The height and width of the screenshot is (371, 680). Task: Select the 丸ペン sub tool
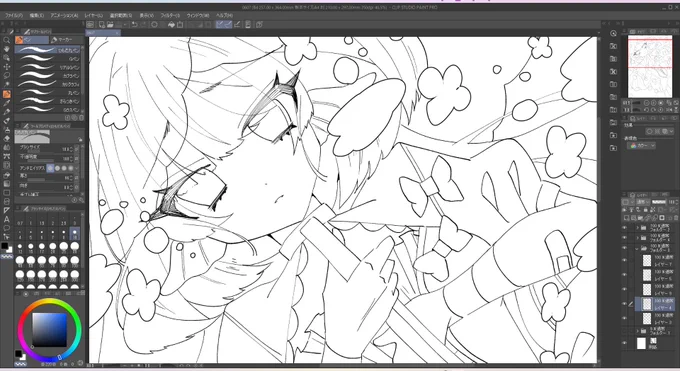[x=48, y=93]
